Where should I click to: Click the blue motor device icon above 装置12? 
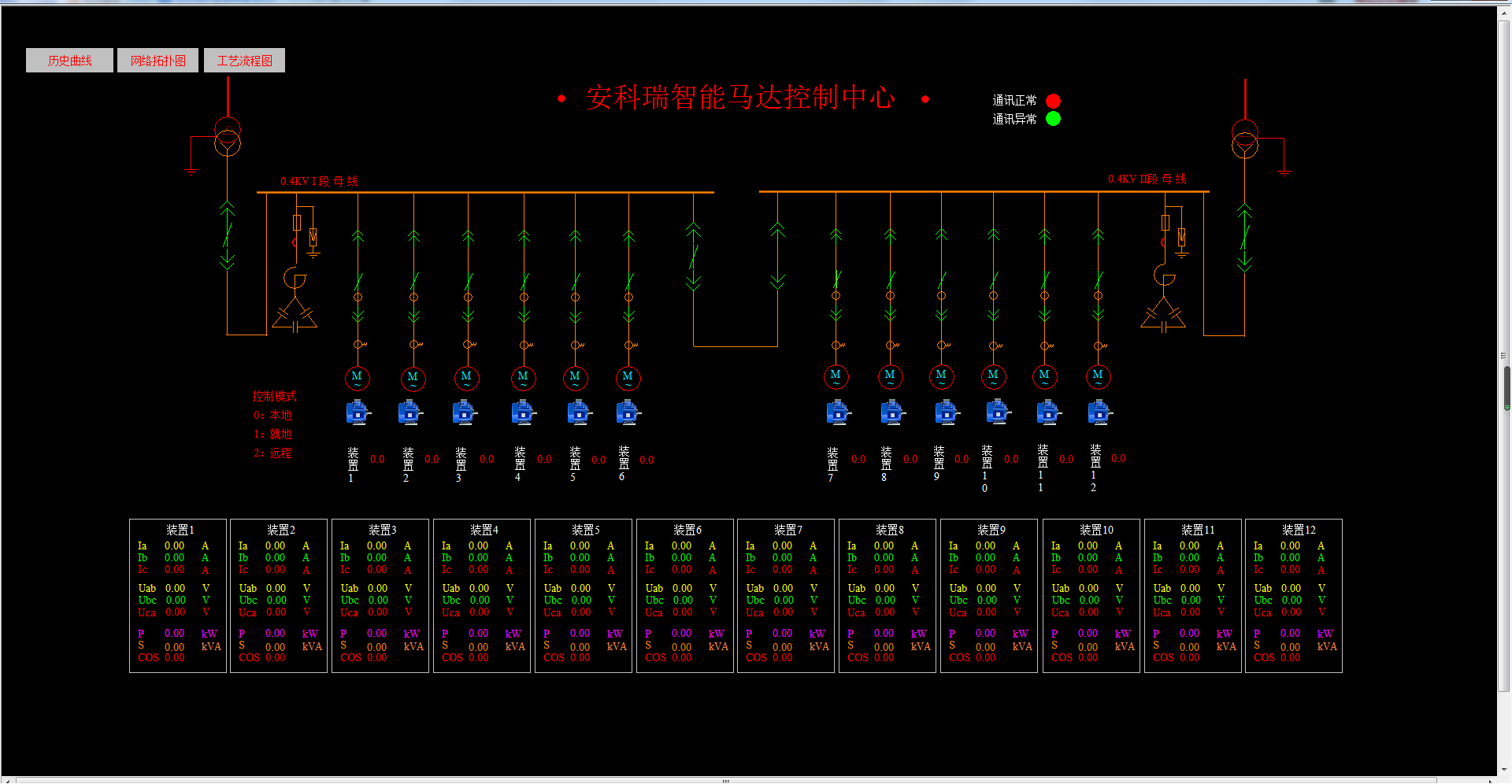tap(1099, 412)
